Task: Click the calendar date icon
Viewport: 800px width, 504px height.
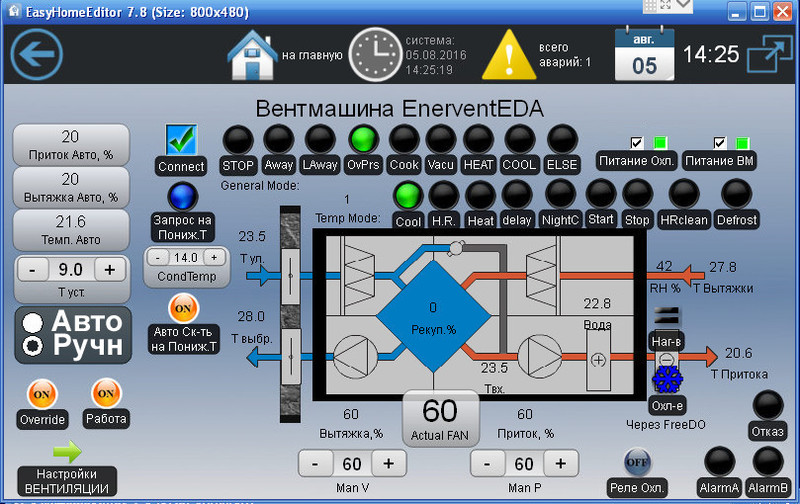Action: click(x=643, y=54)
